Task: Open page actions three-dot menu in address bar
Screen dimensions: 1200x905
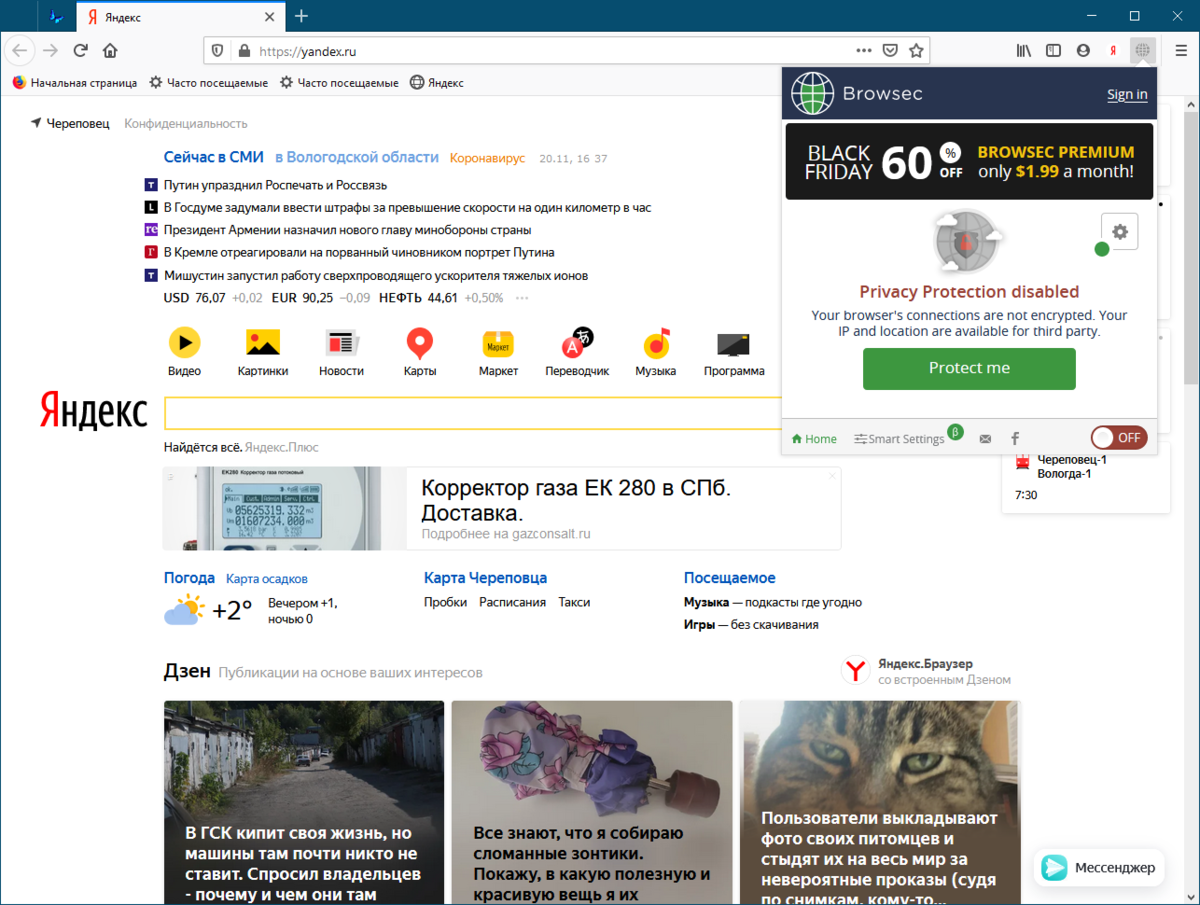Action: (x=864, y=50)
